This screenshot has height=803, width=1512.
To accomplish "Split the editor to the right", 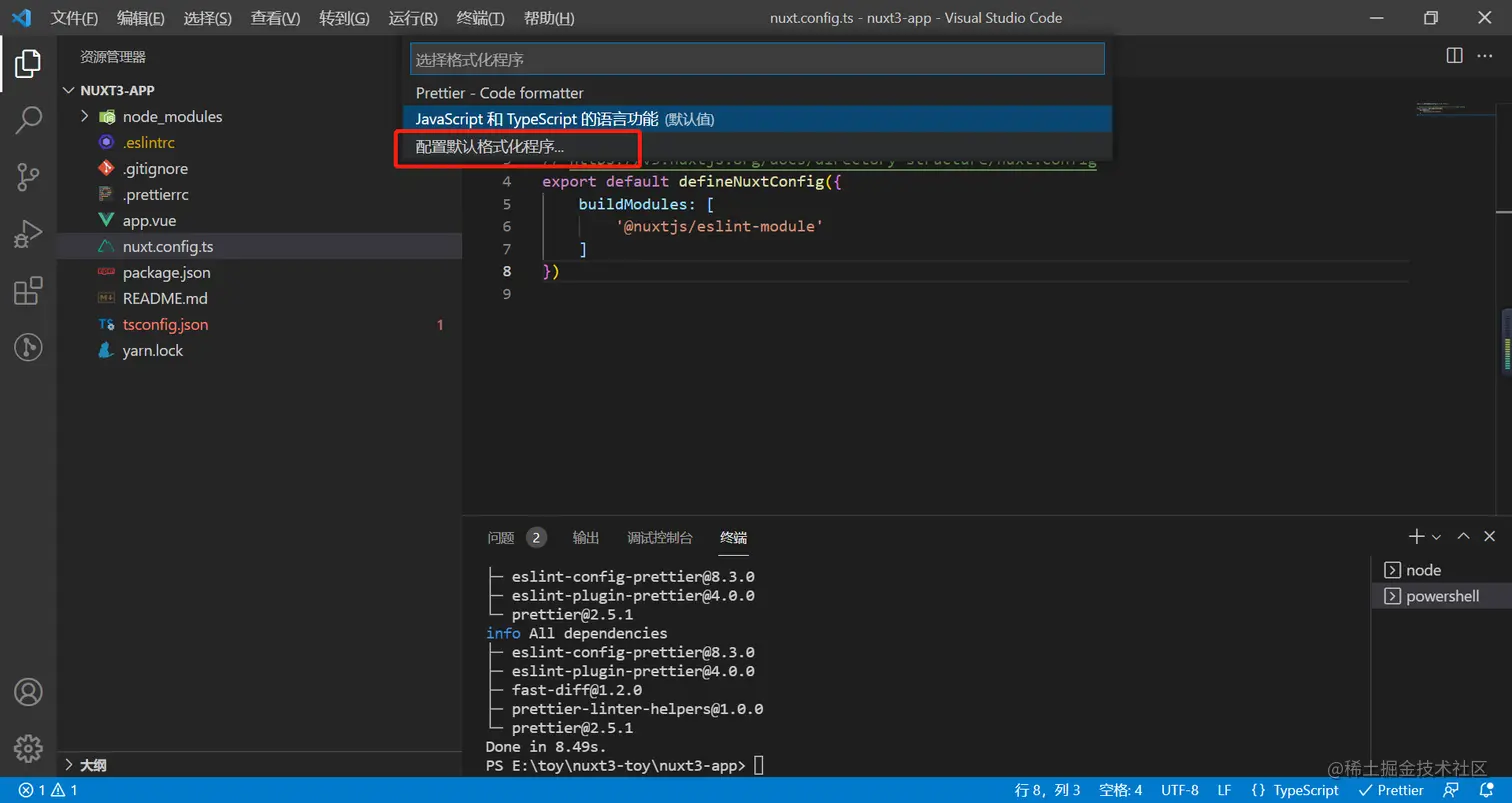I will (x=1455, y=56).
